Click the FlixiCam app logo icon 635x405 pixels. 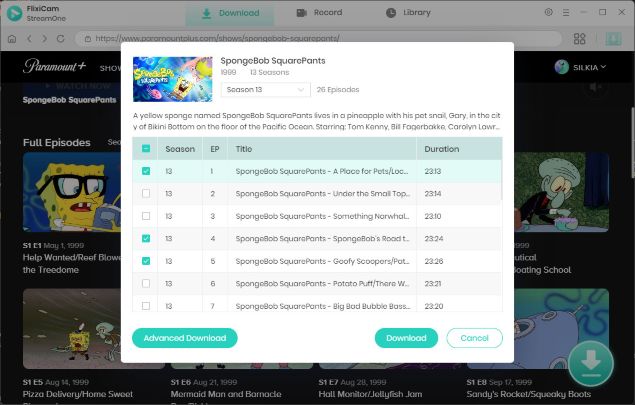14,13
